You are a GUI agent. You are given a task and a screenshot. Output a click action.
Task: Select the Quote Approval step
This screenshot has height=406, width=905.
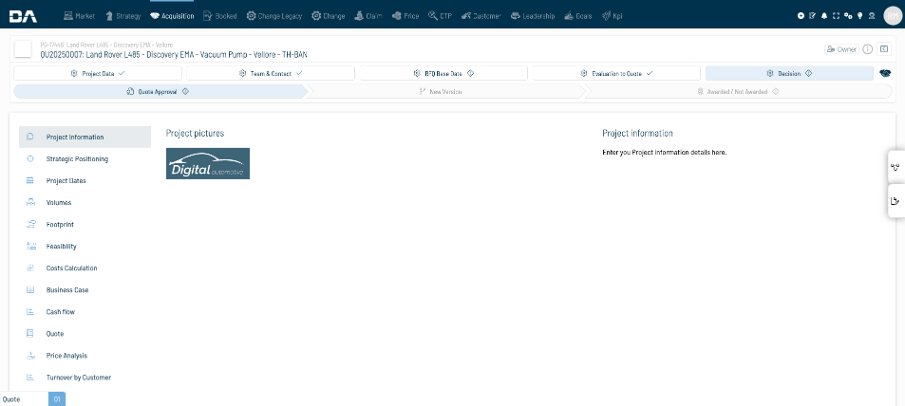[x=160, y=91]
